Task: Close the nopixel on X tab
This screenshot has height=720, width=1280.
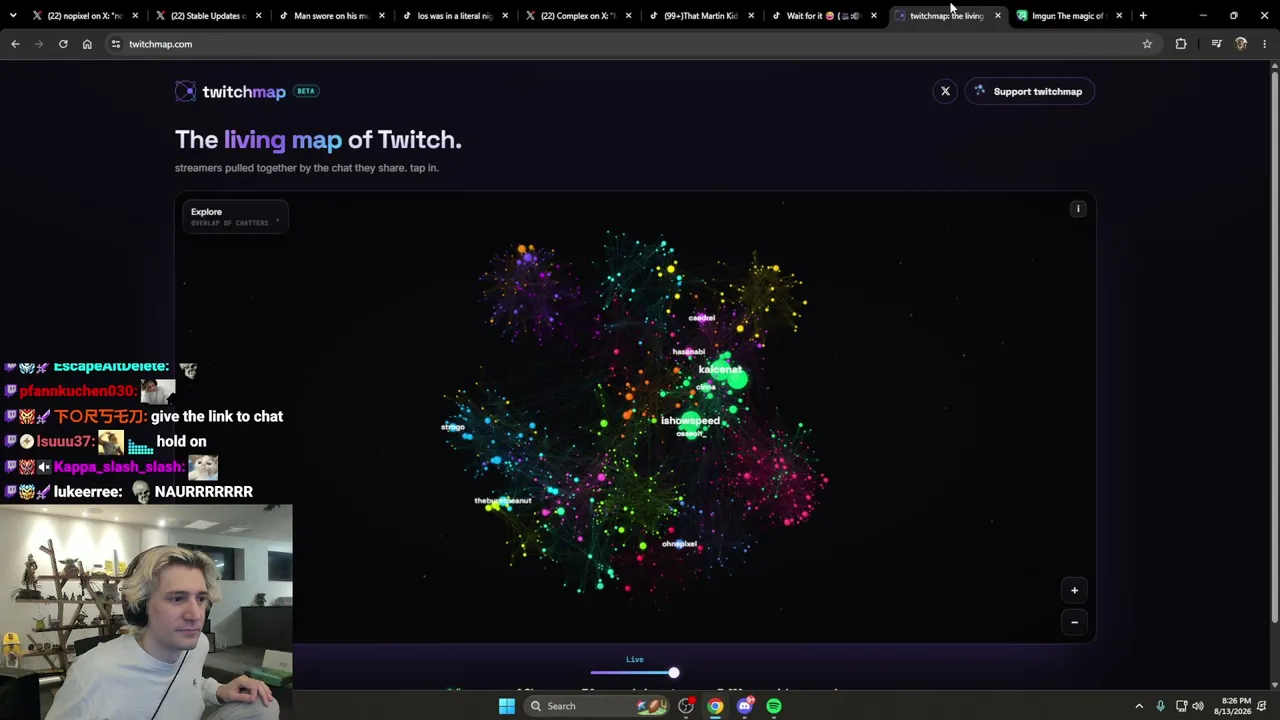Action: click(x=135, y=15)
